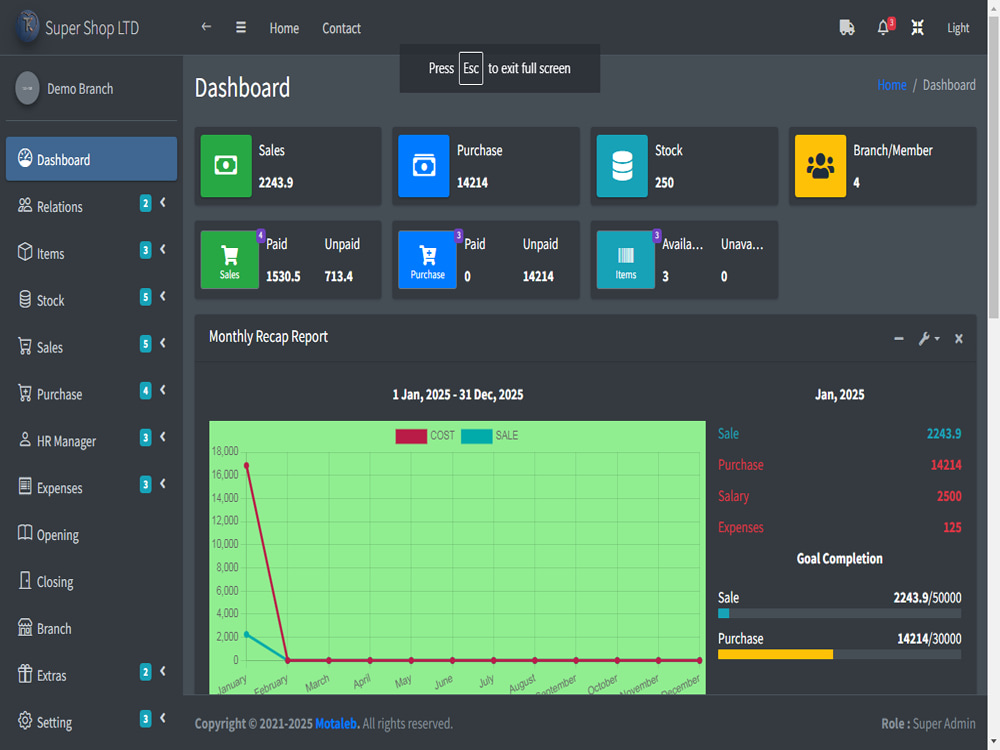Expand the Expenses menu chevron
Screen dimensions: 1000x750
(x=163, y=484)
